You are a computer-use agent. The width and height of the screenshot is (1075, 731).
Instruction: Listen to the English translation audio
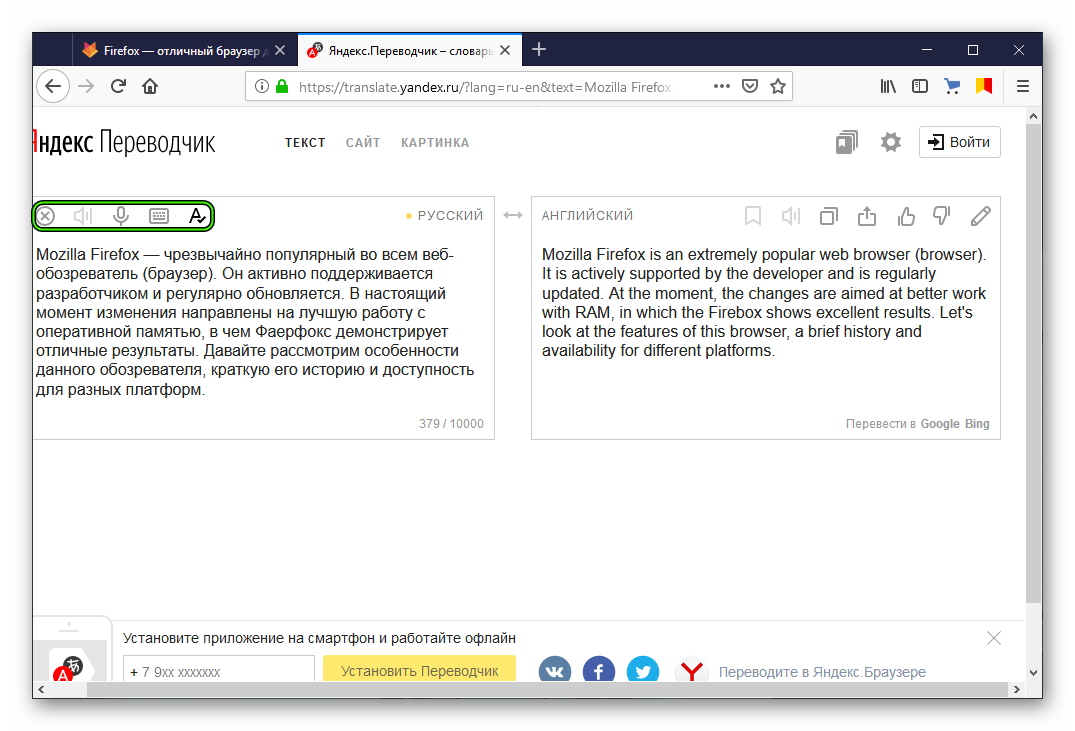pos(791,216)
